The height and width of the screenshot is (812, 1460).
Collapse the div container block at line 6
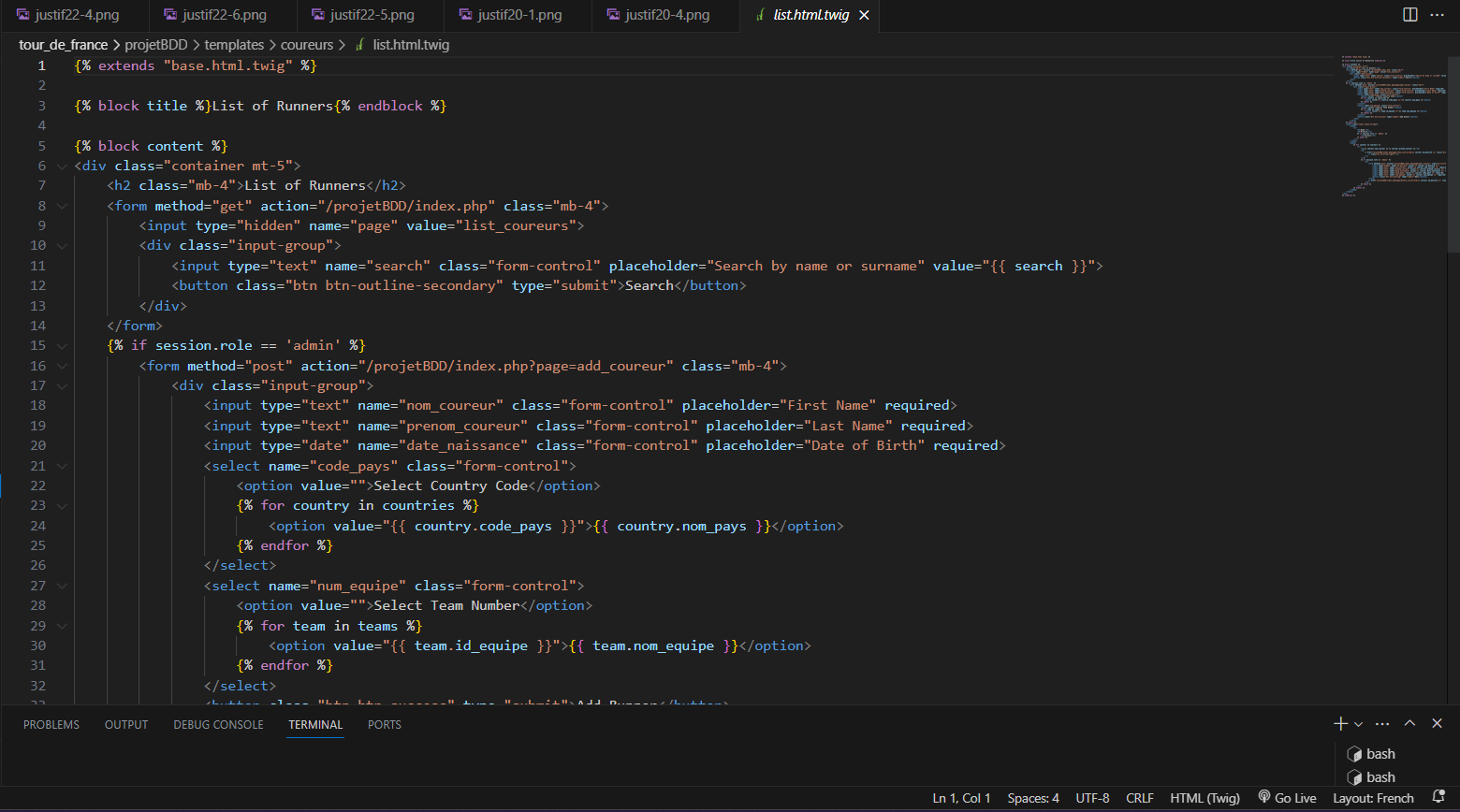[x=62, y=166]
